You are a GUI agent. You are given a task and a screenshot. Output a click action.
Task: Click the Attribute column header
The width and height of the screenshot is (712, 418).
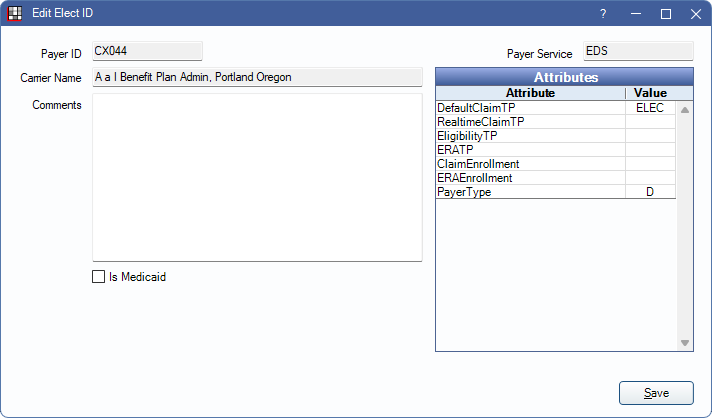[x=530, y=93]
